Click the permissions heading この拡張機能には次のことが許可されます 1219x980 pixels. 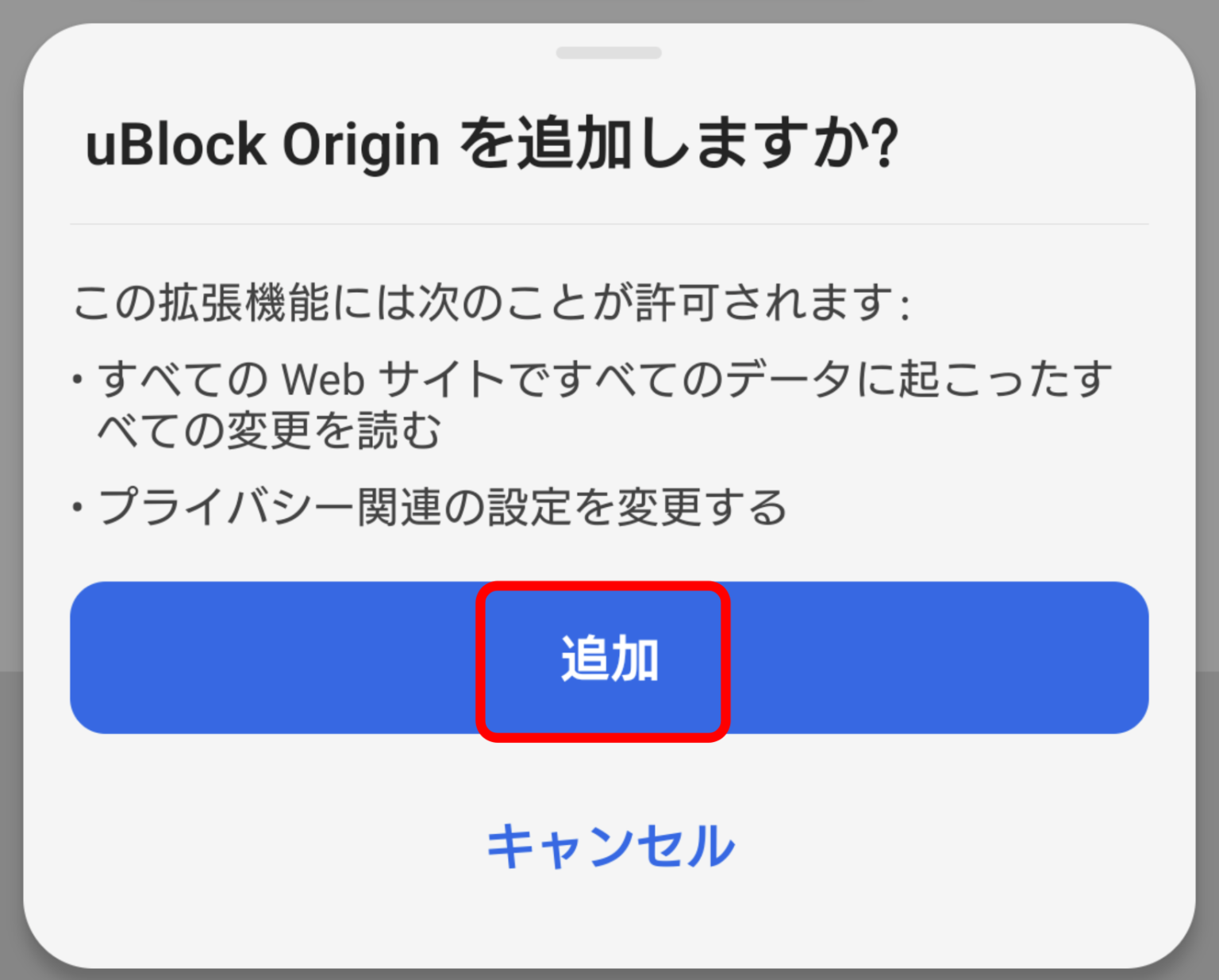click(x=492, y=300)
